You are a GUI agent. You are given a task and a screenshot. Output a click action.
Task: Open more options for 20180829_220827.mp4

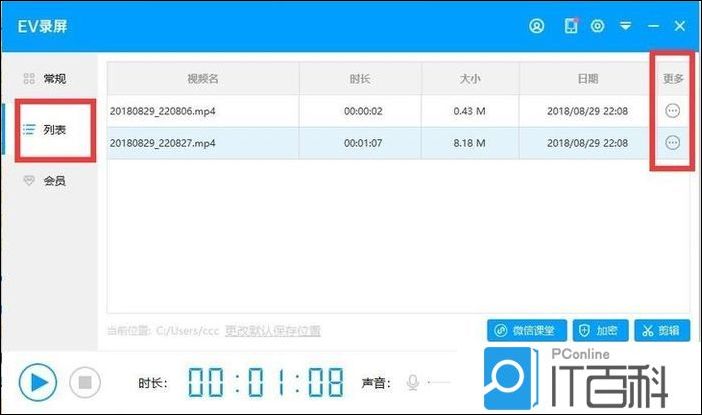672,143
